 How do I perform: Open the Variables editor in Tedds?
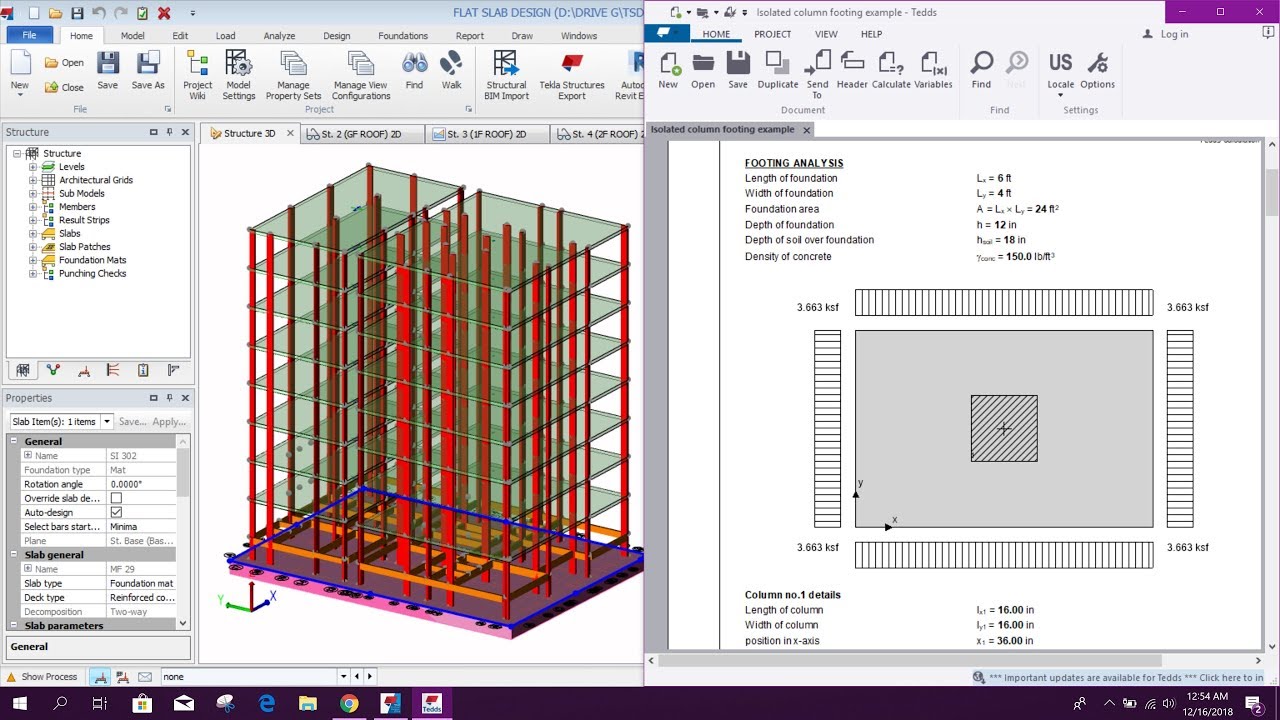(x=933, y=70)
